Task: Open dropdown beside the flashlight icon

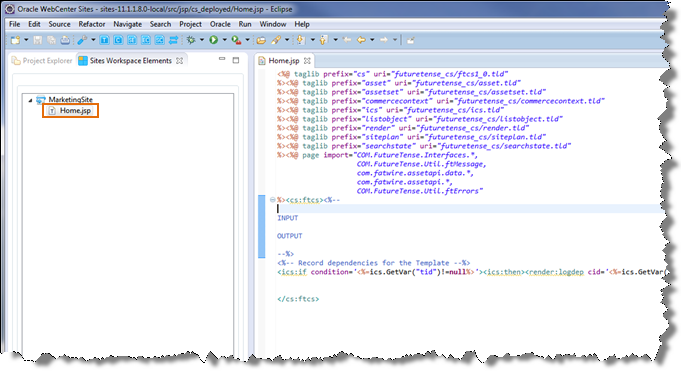Action: (x=287, y=40)
